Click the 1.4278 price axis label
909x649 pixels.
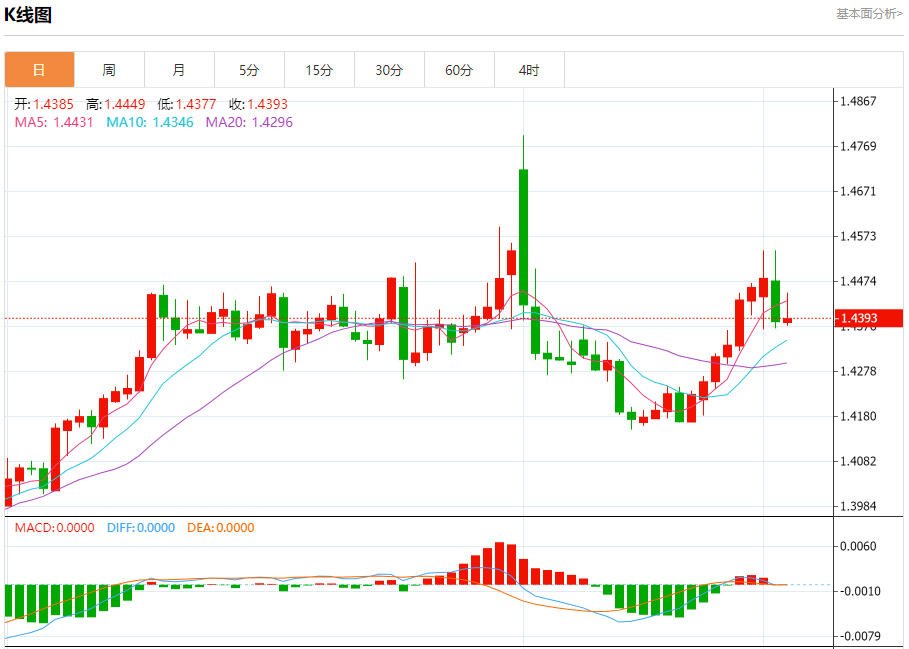click(x=858, y=371)
